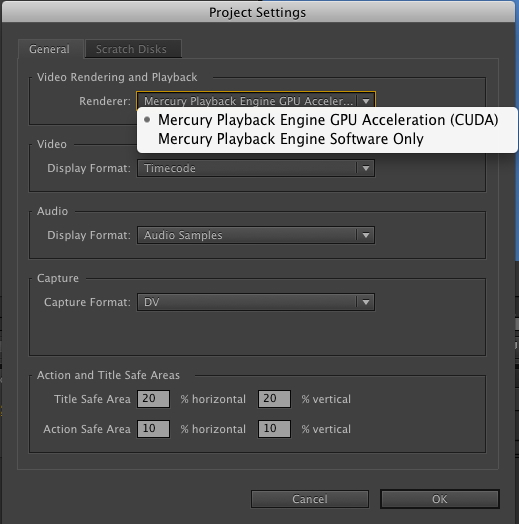Screen dimensions: 519x524
Task: Open the General tab
Action: point(50,49)
